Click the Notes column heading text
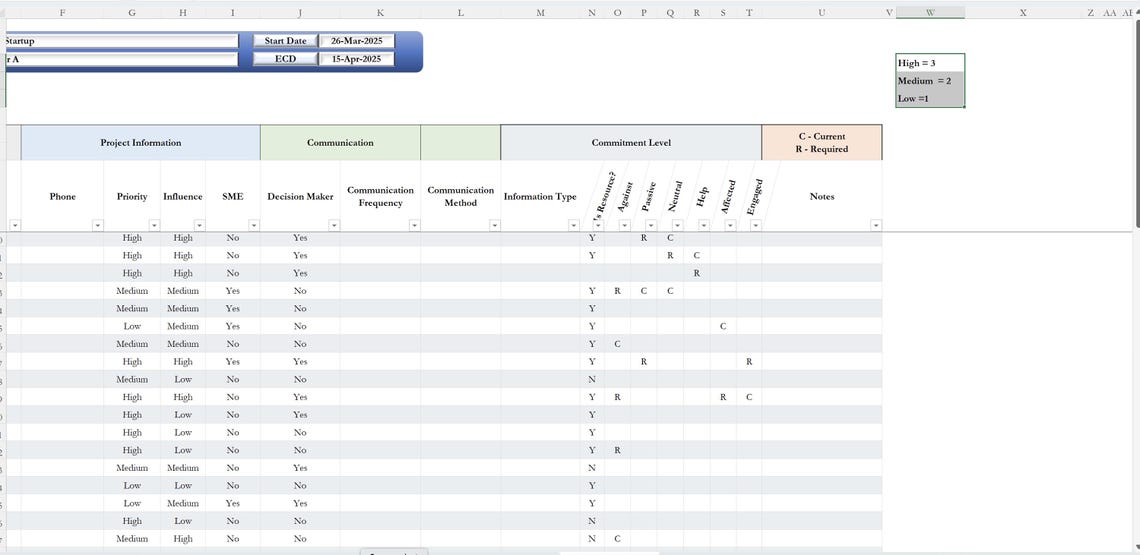The width and height of the screenshot is (1140, 555). (x=822, y=196)
